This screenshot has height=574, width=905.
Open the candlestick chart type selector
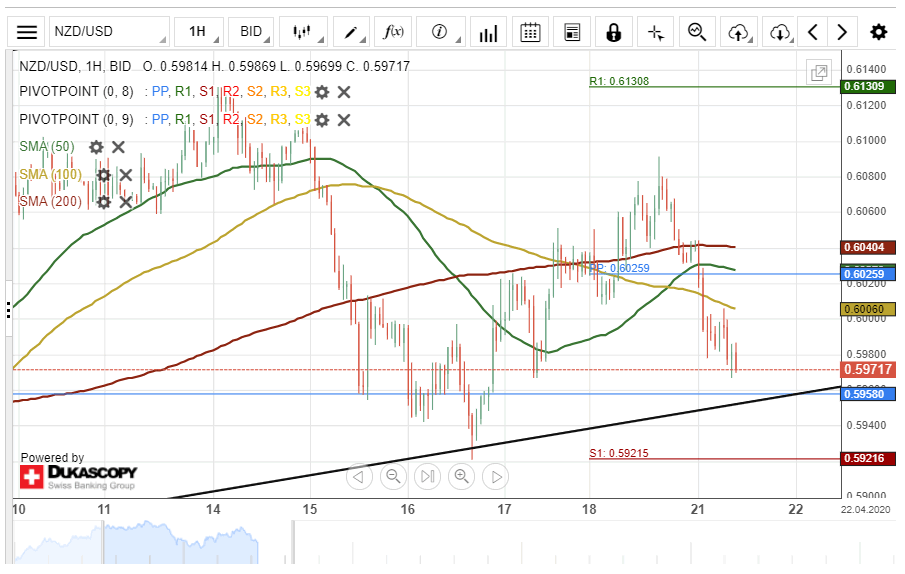tap(302, 32)
